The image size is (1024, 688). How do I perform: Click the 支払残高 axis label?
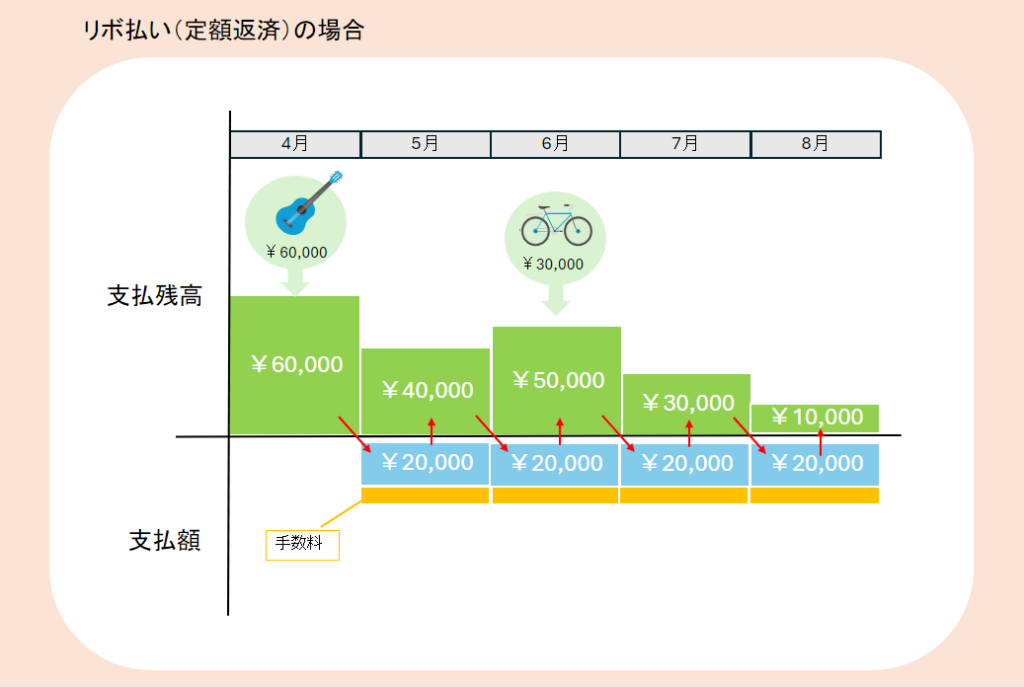pos(155,297)
